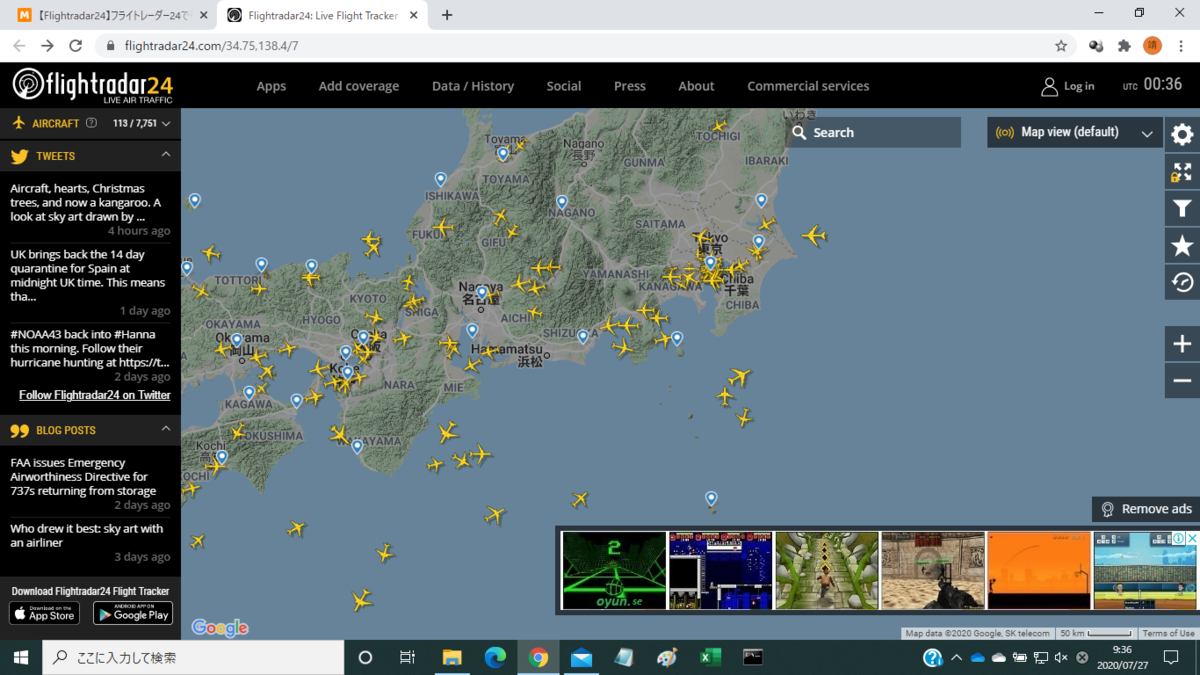Reload the page in Chrome
This screenshot has height=675, width=1200.
coord(75,46)
